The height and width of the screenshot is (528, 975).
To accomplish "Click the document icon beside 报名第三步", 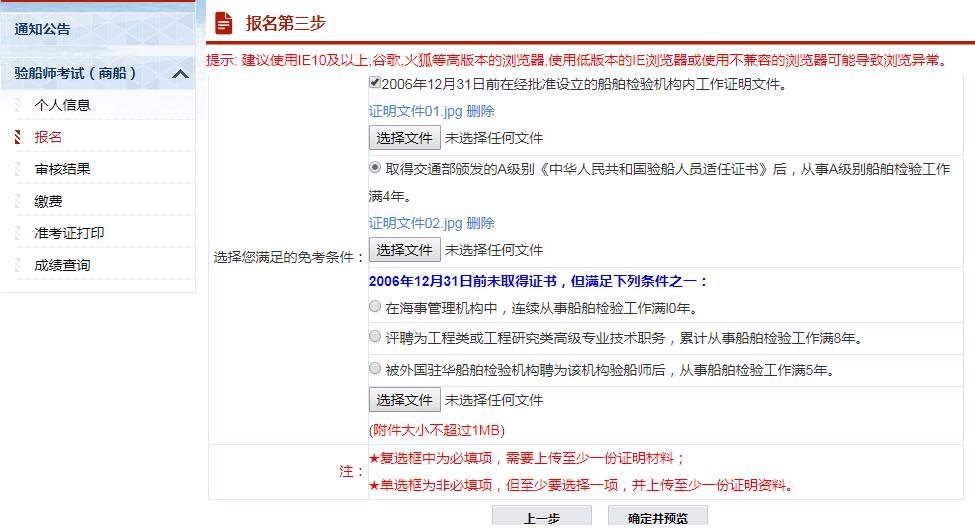I will click(224, 23).
